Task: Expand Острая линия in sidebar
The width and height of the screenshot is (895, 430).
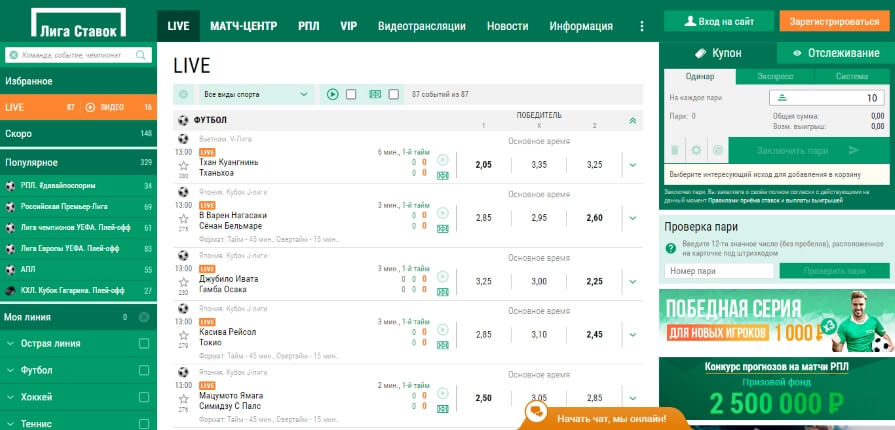Action: pos(10,344)
